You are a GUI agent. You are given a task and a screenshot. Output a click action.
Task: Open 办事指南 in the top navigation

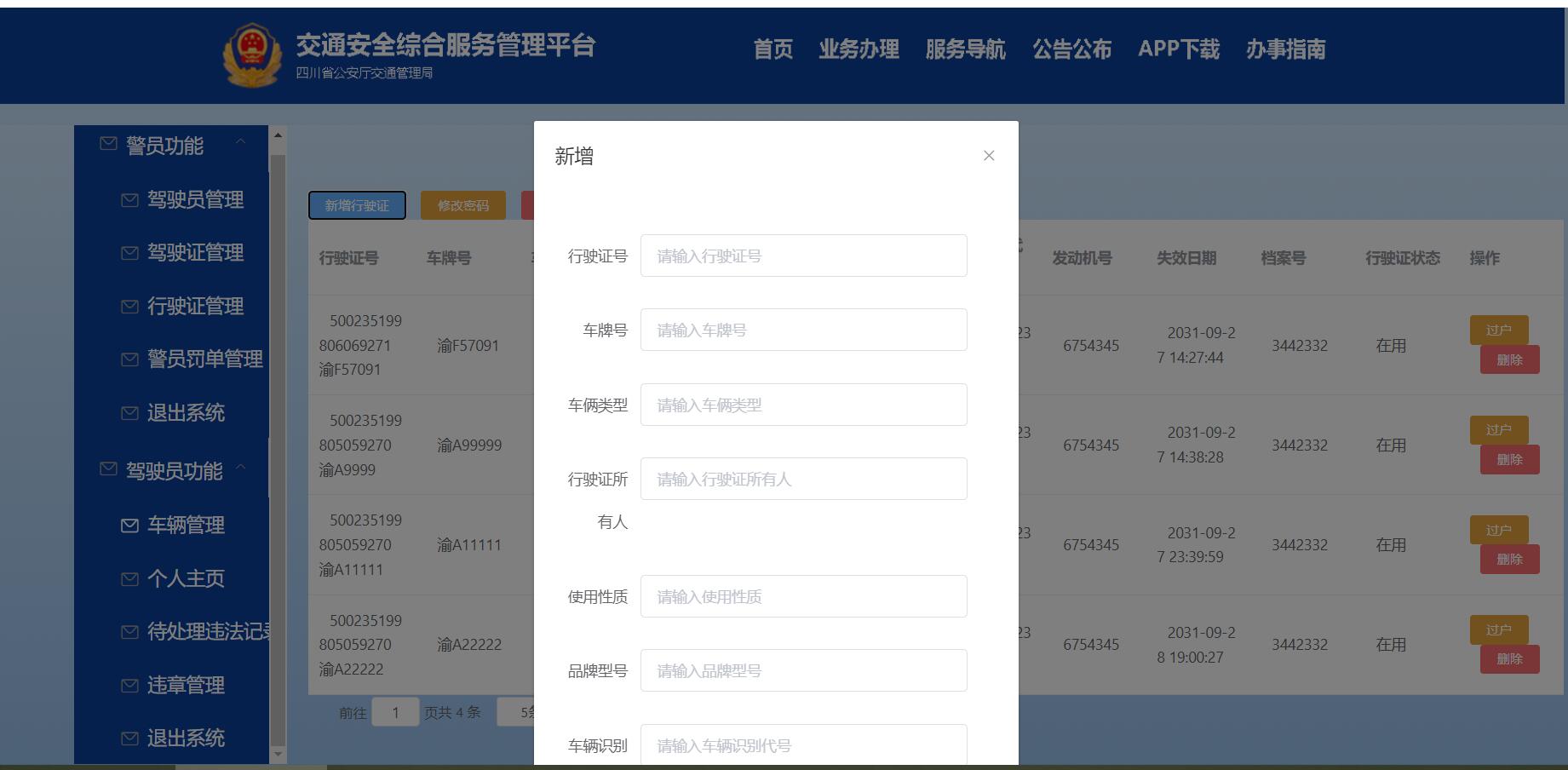[1286, 49]
